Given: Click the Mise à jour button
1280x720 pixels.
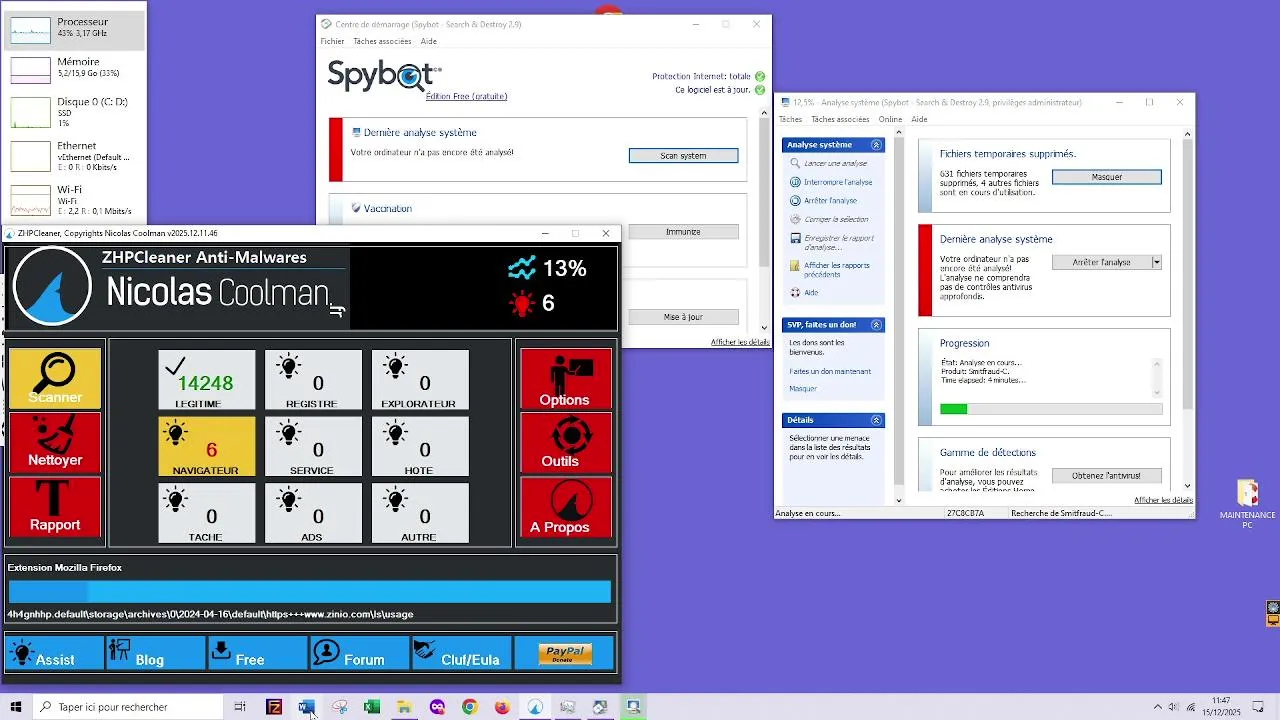Looking at the screenshot, I should [x=683, y=317].
